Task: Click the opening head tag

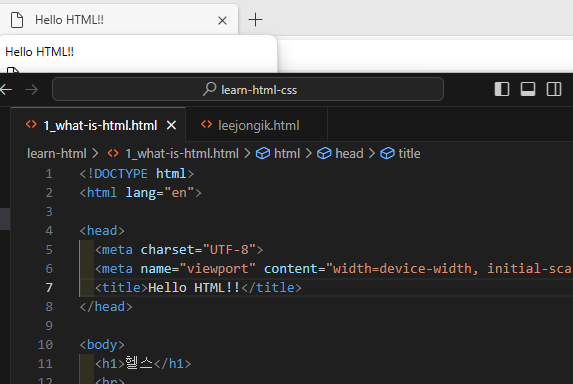Action: [102, 231]
